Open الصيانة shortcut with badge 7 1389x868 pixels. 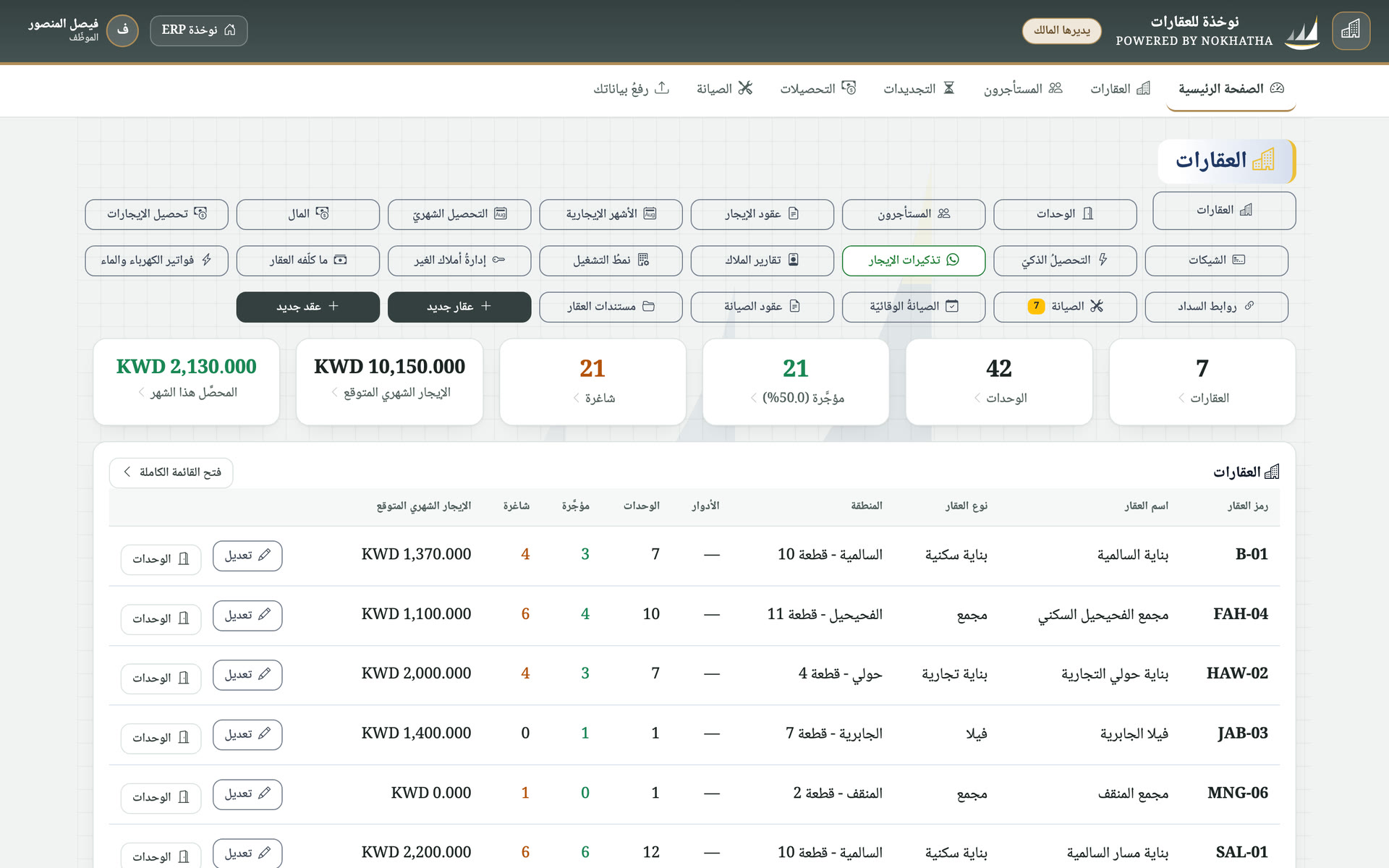click(1065, 307)
